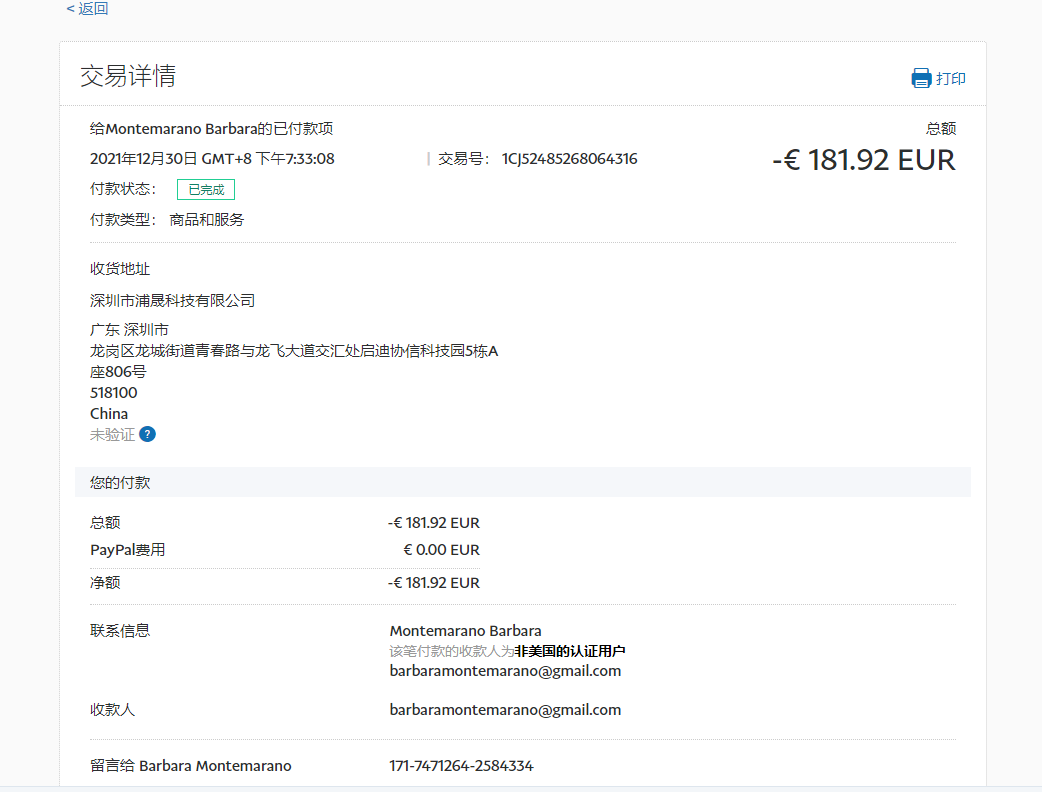Click the bold 非美国的认证用户 text
This screenshot has height=792, width=1042.
coord(570,651)
